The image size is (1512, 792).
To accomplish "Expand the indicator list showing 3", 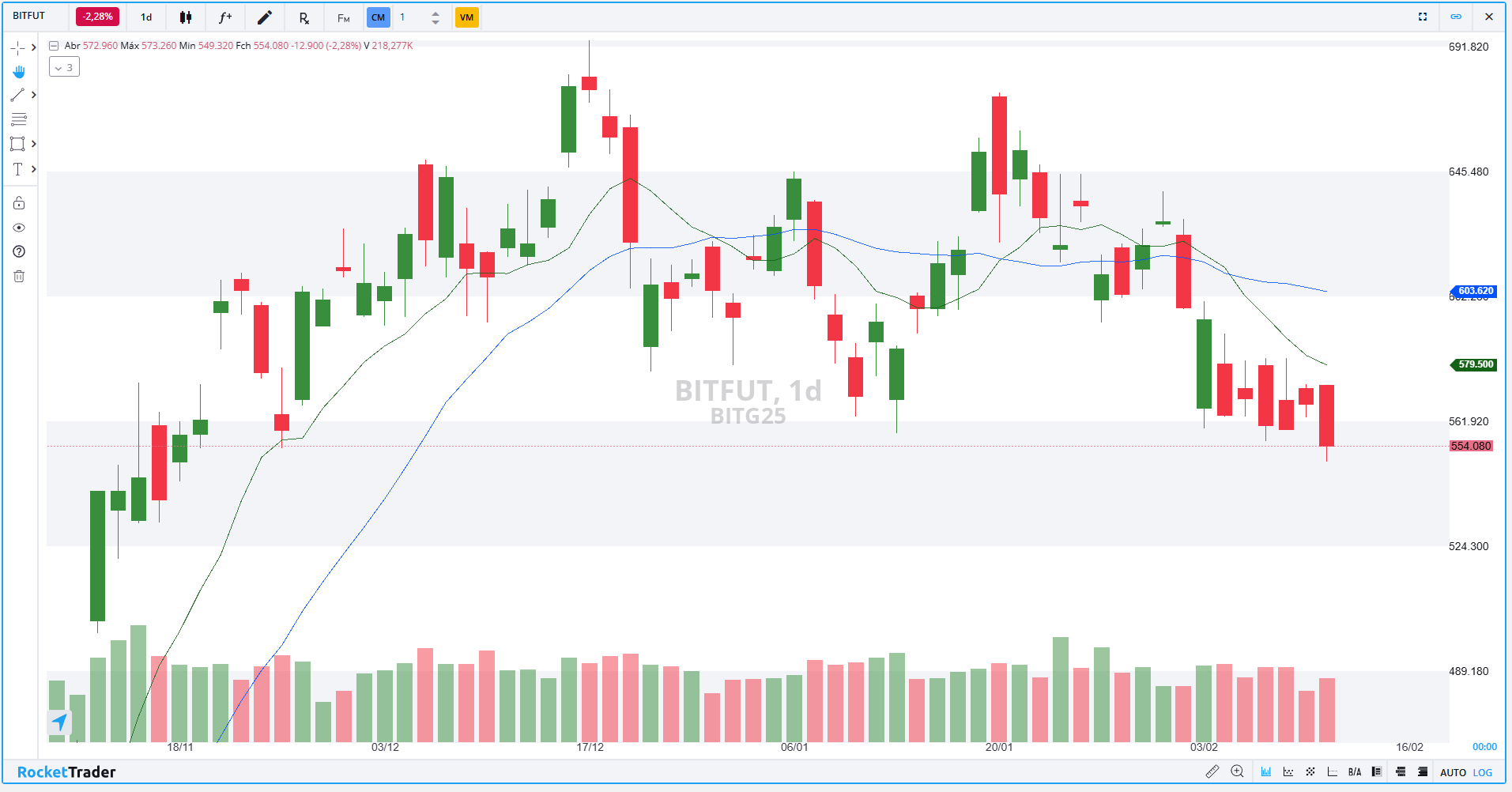I will (x=64, y=68).
